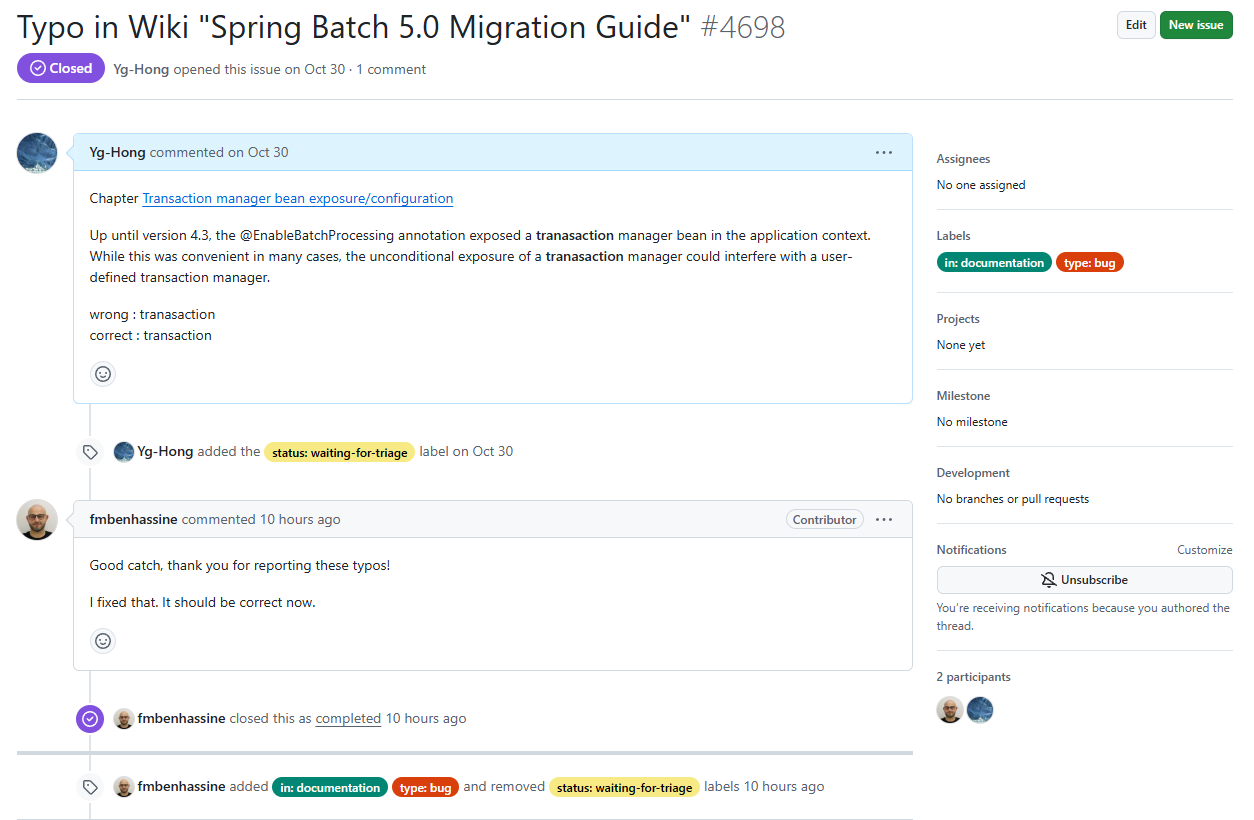Click the purple closed-event check icon
The width and height of the screenshot is (1254, 820).
coord(90,718)
